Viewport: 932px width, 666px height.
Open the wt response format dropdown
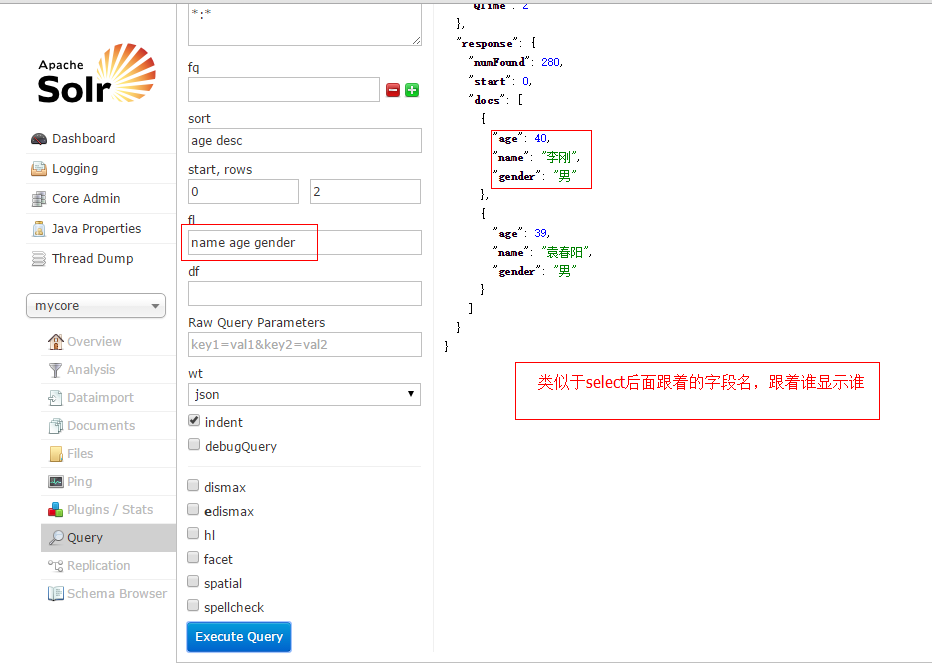(303, 394)
